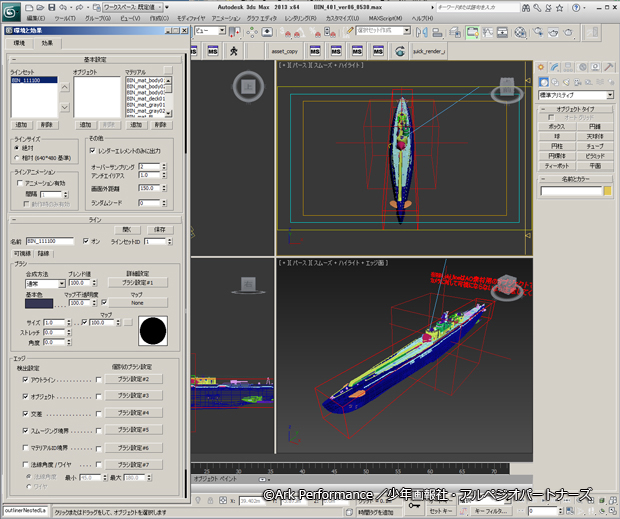Screen dimensions: 620x519
Task: Enable the 法線角度 / ワイヤ checkbox
Action: tap(26, 464)
